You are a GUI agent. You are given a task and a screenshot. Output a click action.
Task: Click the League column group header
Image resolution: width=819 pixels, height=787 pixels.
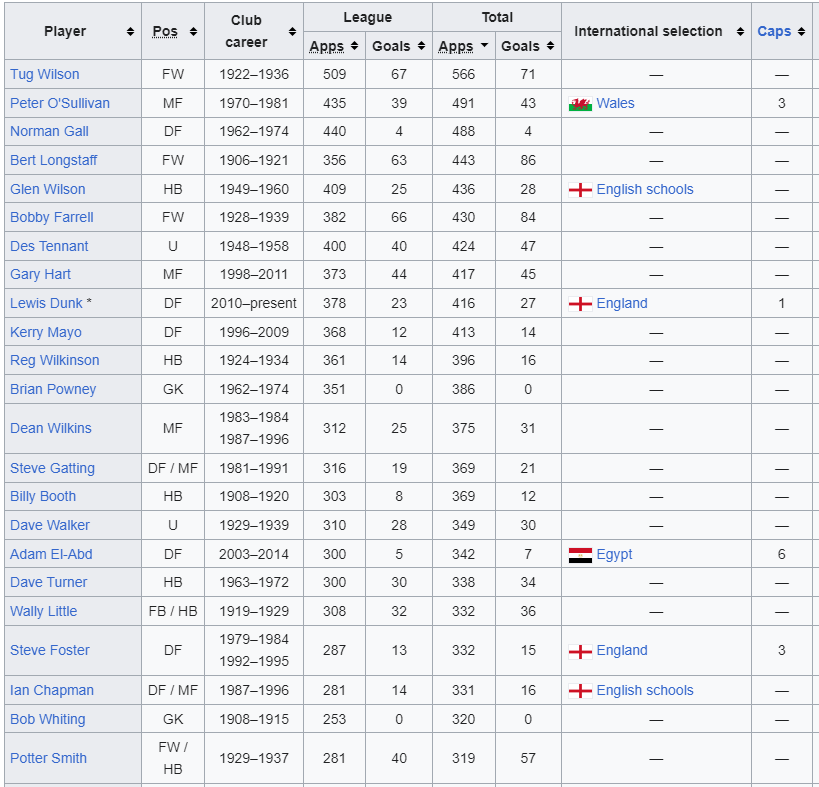(x=368, y=17)
